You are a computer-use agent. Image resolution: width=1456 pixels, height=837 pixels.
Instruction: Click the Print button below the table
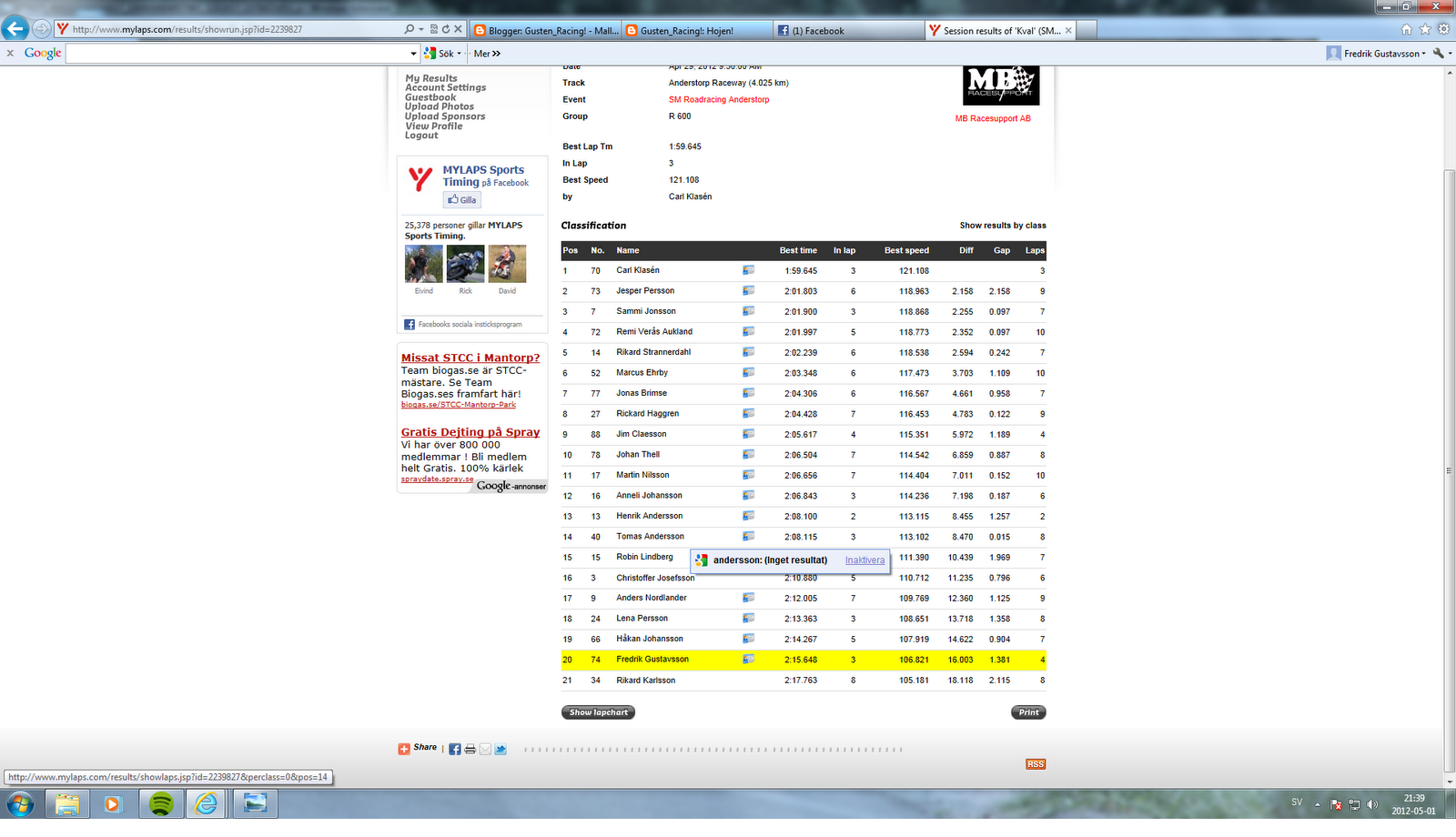click(x=1028, y=712)
